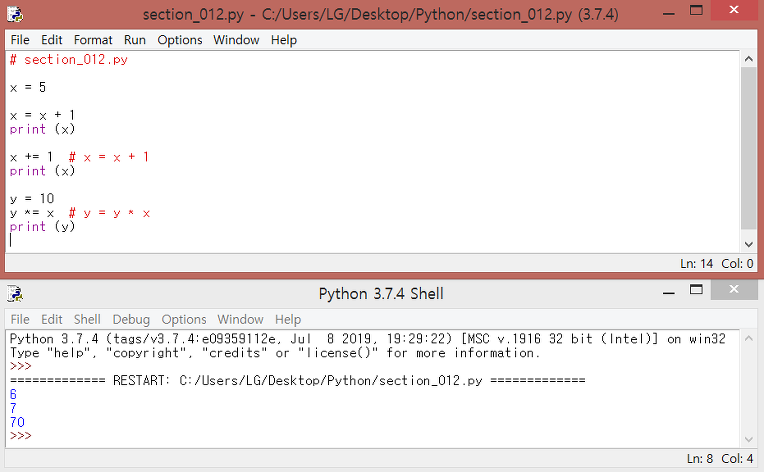The height and width of the screenshot is (472, 764).
Task: Click the editor scrollbar down arrow
Action: [x=748, y=244]
